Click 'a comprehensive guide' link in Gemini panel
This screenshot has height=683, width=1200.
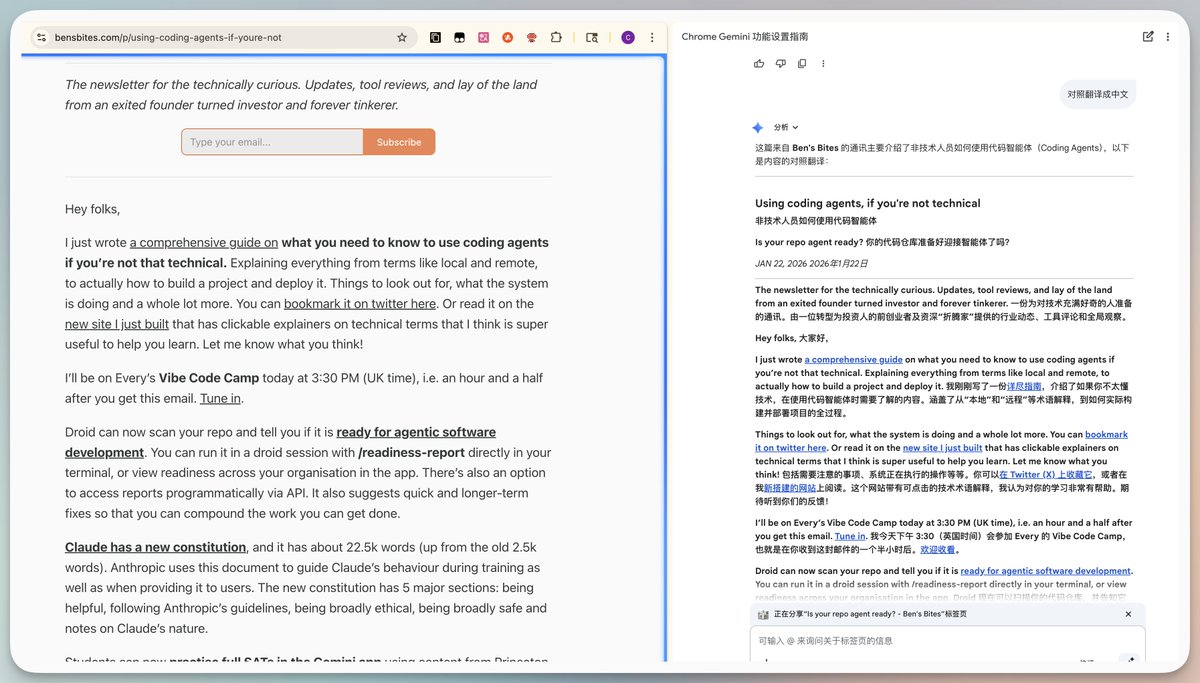pos(854,359)
